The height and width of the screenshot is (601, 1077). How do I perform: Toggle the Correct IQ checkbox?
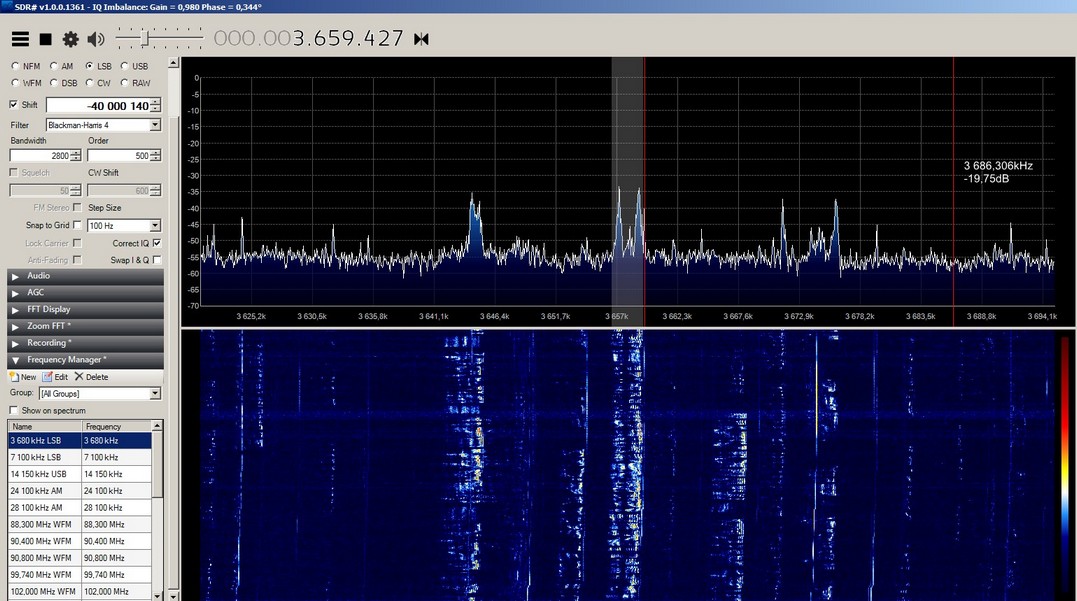(x=157, y=243)
